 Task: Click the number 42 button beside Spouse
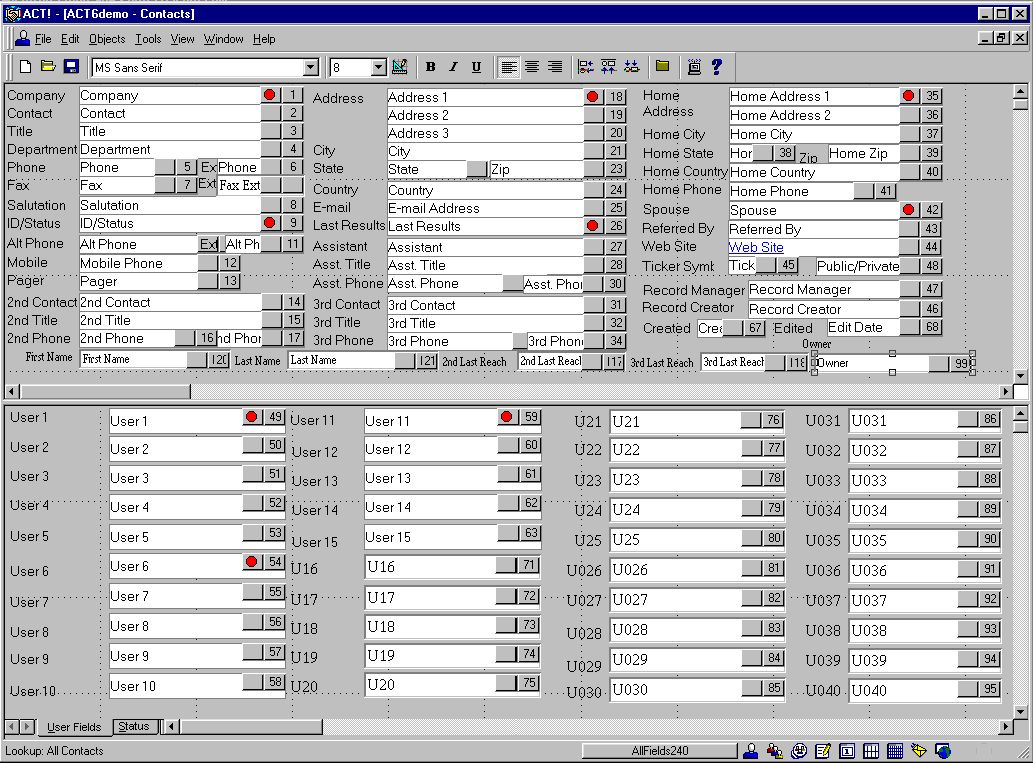click(932, 210)
